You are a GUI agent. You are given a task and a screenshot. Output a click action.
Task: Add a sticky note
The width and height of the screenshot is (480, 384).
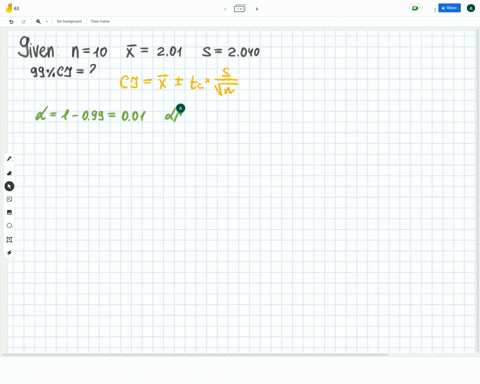pos(9,199)
